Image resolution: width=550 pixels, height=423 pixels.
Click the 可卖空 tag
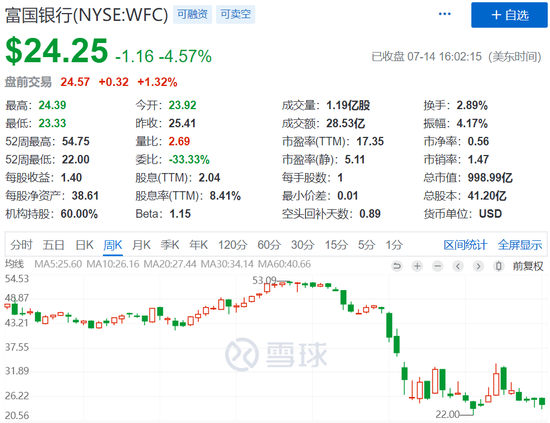click(235, 14)
